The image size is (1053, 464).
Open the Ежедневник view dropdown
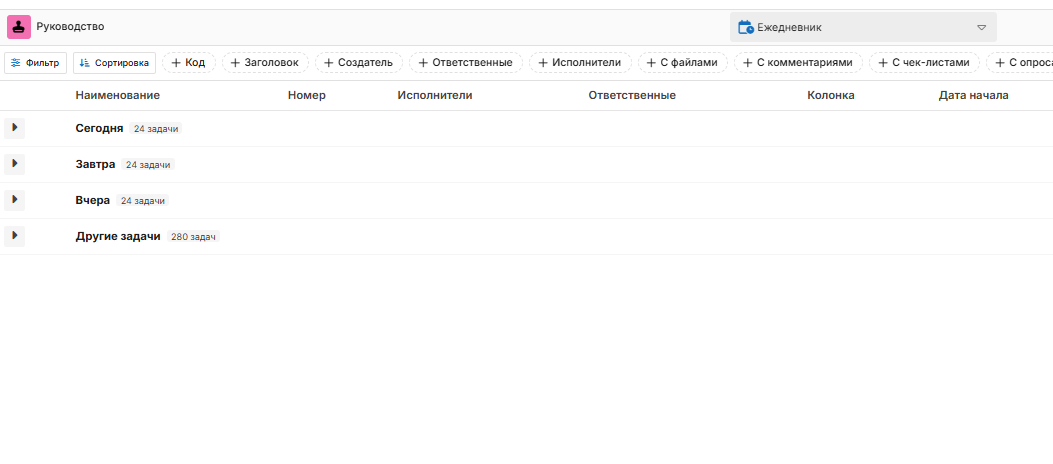[x=862, y=28]
